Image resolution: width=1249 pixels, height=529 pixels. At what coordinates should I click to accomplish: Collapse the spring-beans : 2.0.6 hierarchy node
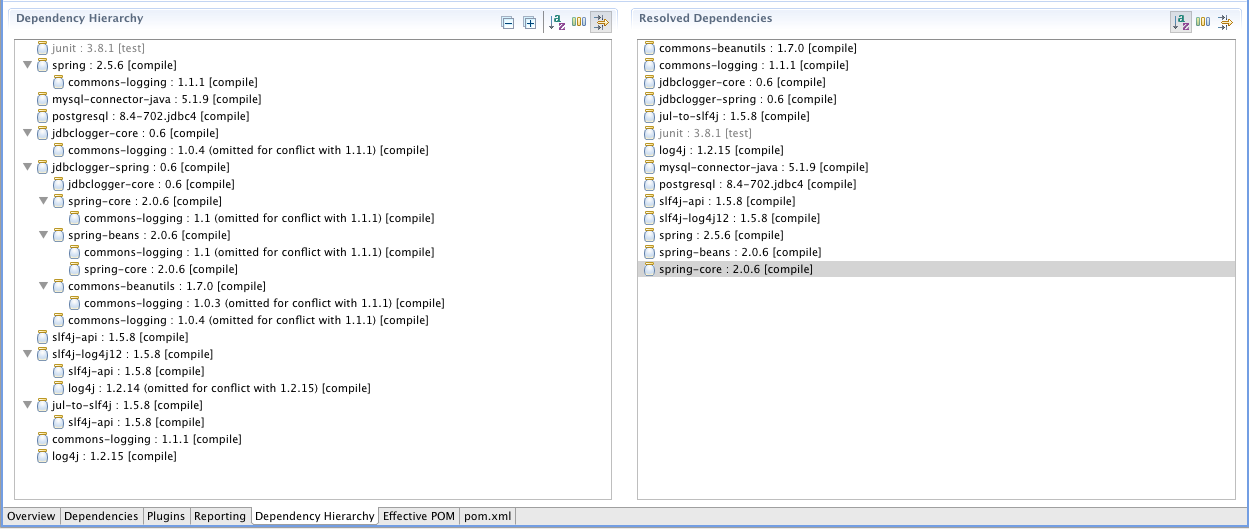(x=43, y=235)
